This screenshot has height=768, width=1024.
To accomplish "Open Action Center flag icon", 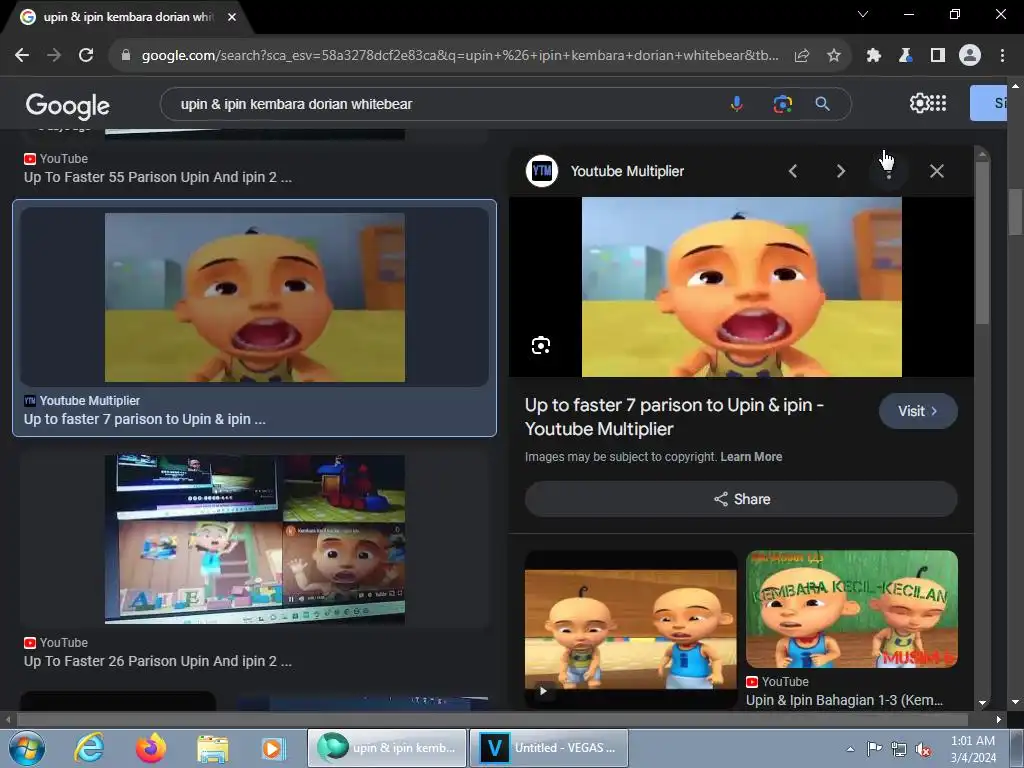I will click(874, 749).
